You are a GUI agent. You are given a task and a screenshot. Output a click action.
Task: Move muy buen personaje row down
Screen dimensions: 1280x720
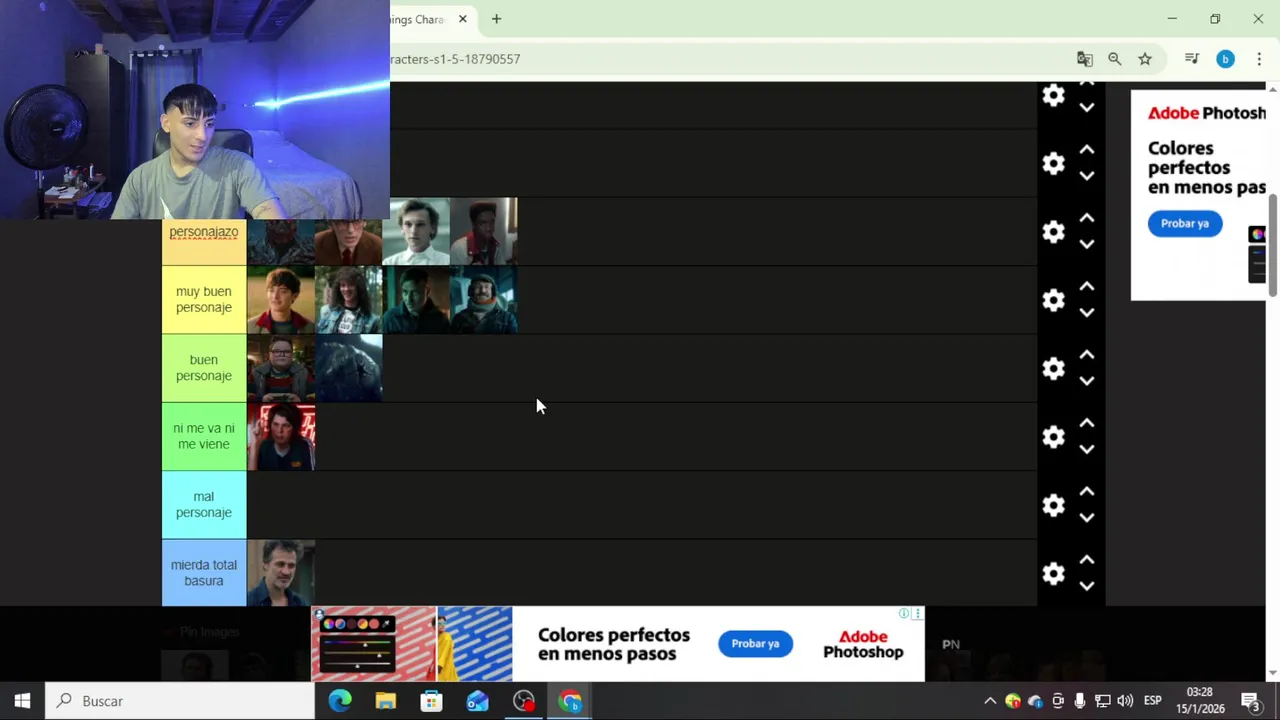click(x=1087, y=312)
